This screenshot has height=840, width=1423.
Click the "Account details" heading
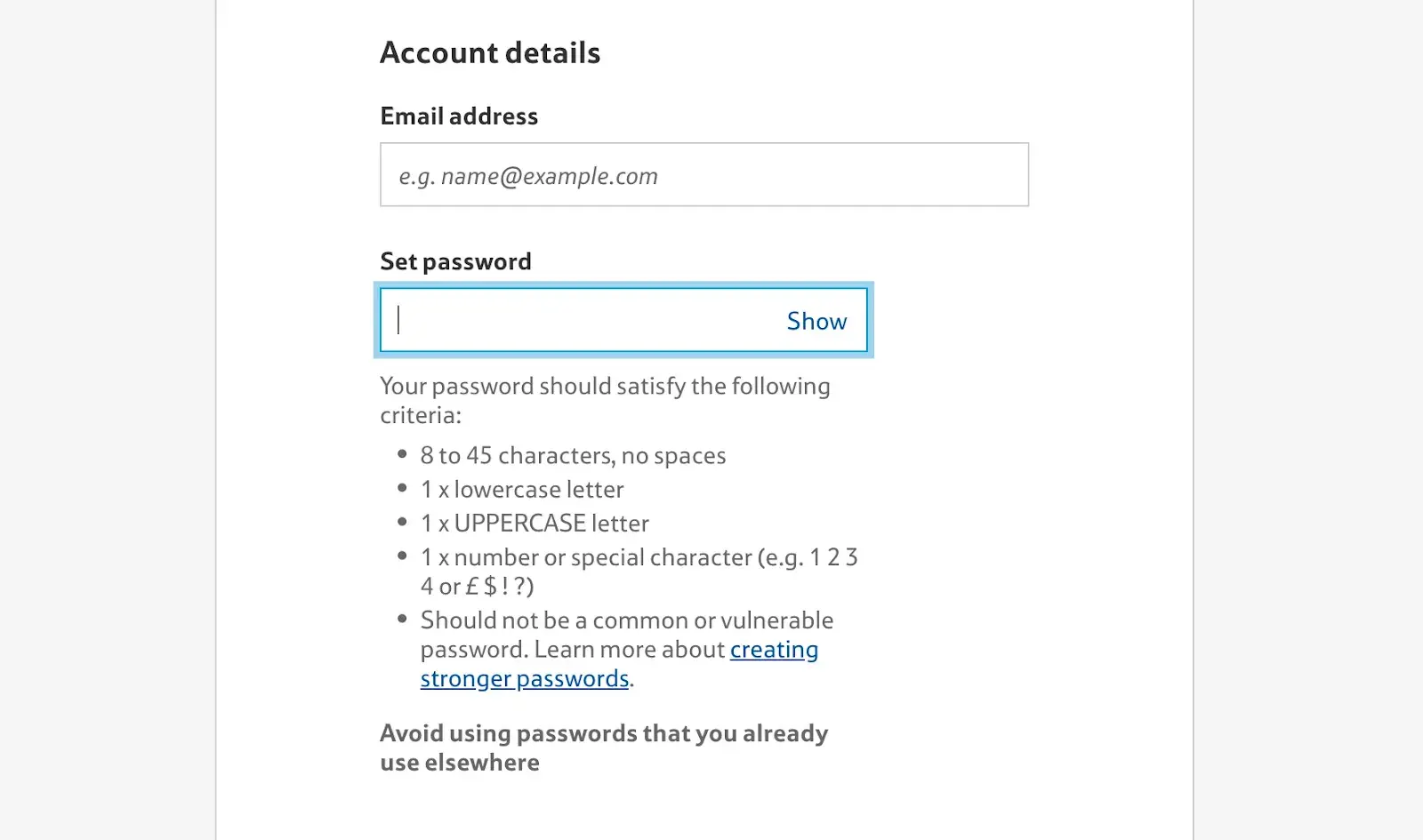[x=490, y=53]
